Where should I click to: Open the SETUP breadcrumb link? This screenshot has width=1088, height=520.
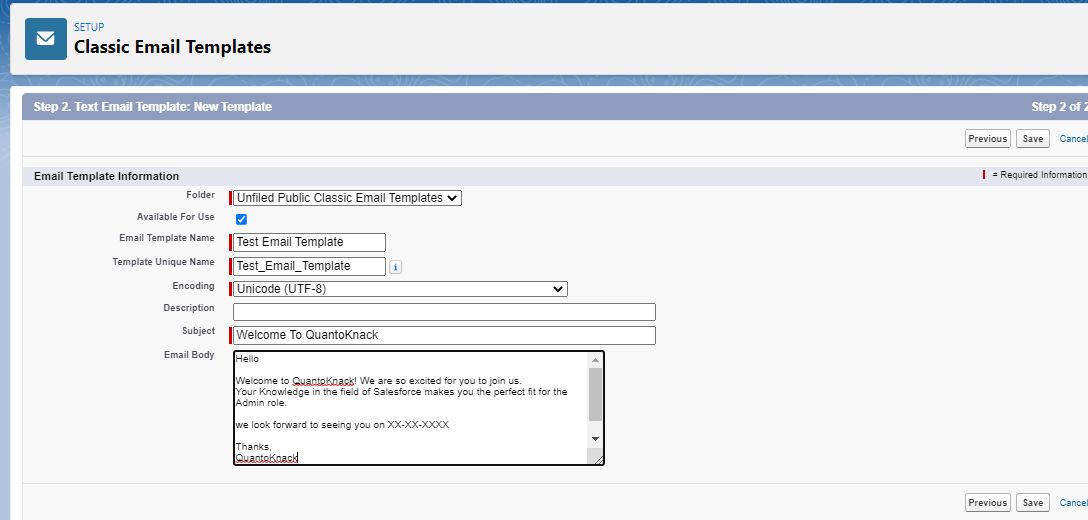[89, 27]
